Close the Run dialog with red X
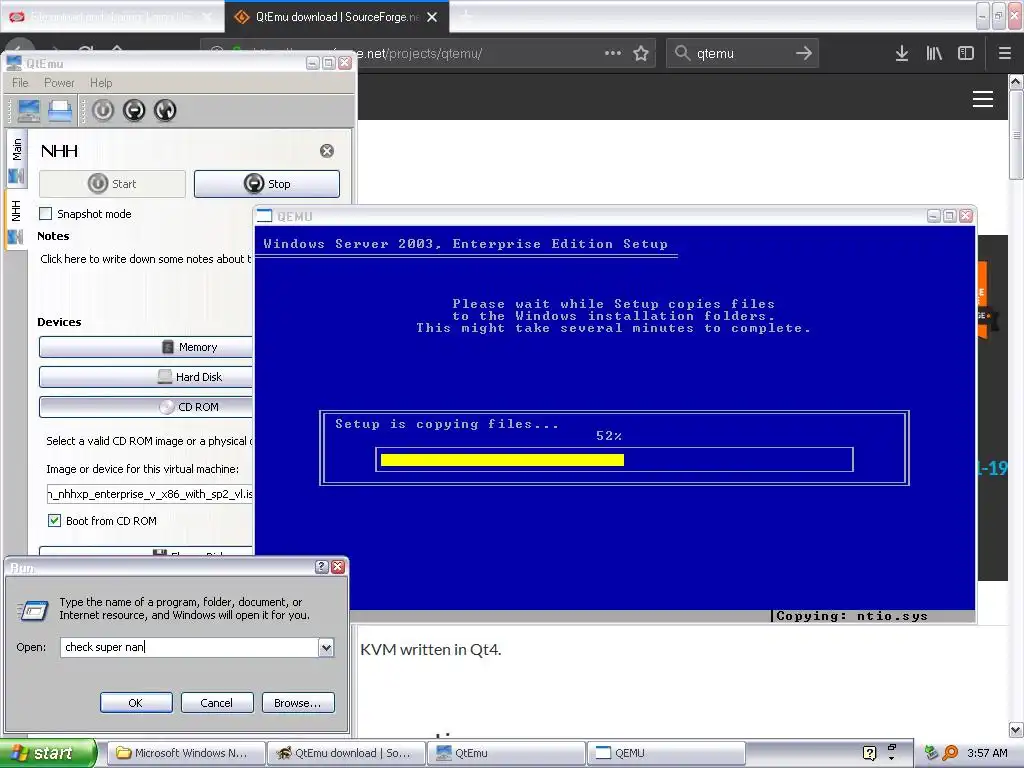The height and width of the screenshot is (768, 1024). point(338,566)
